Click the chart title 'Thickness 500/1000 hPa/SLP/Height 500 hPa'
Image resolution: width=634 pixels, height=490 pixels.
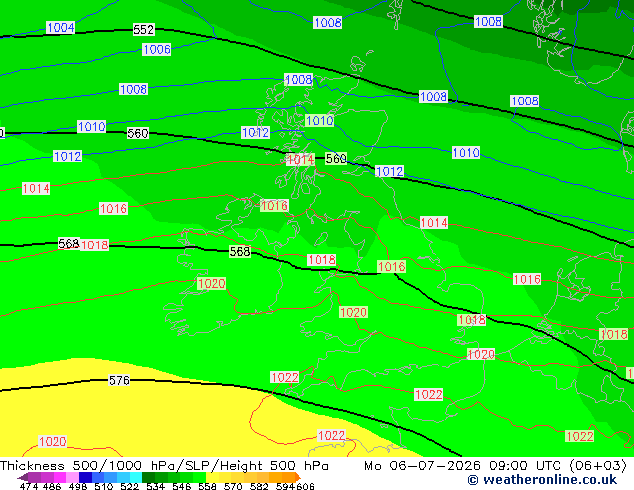(x=164, y=466)
